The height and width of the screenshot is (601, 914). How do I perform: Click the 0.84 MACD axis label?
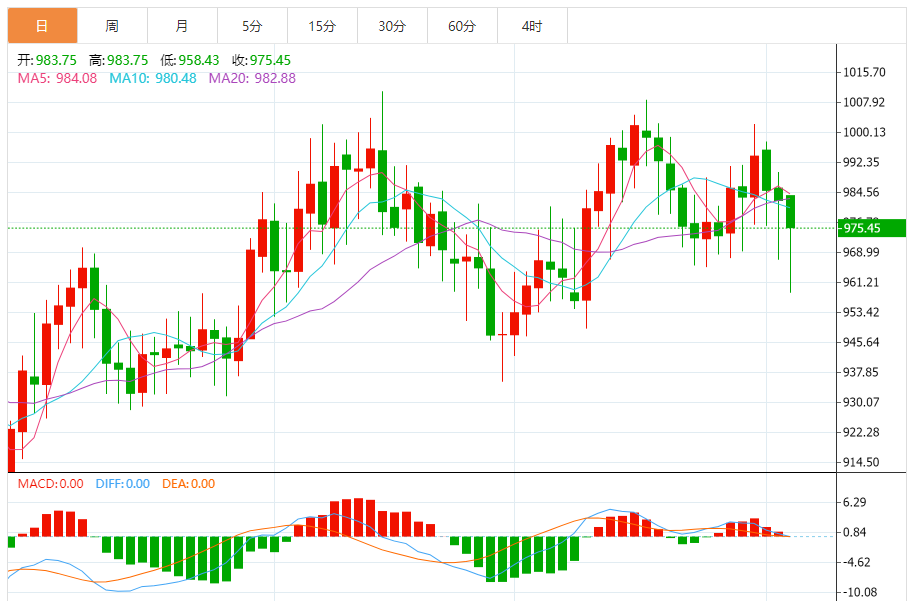coord(855,532)
